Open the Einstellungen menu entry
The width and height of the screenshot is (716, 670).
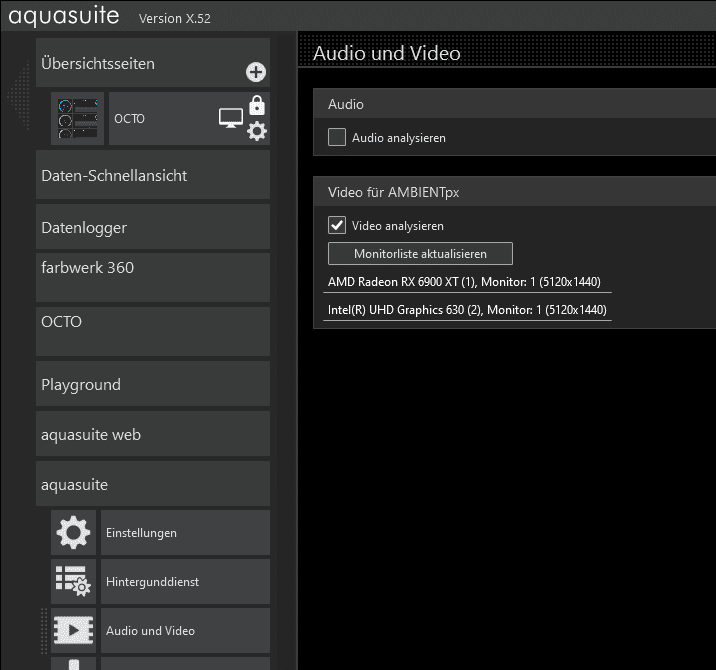click(185, 533)
